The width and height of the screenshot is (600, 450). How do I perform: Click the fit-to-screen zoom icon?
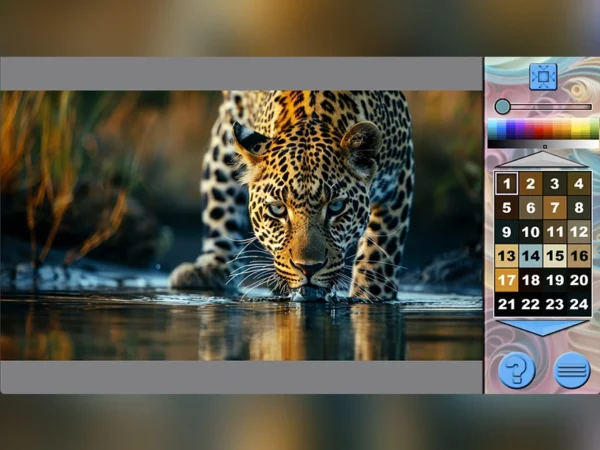tap(543, 77)
